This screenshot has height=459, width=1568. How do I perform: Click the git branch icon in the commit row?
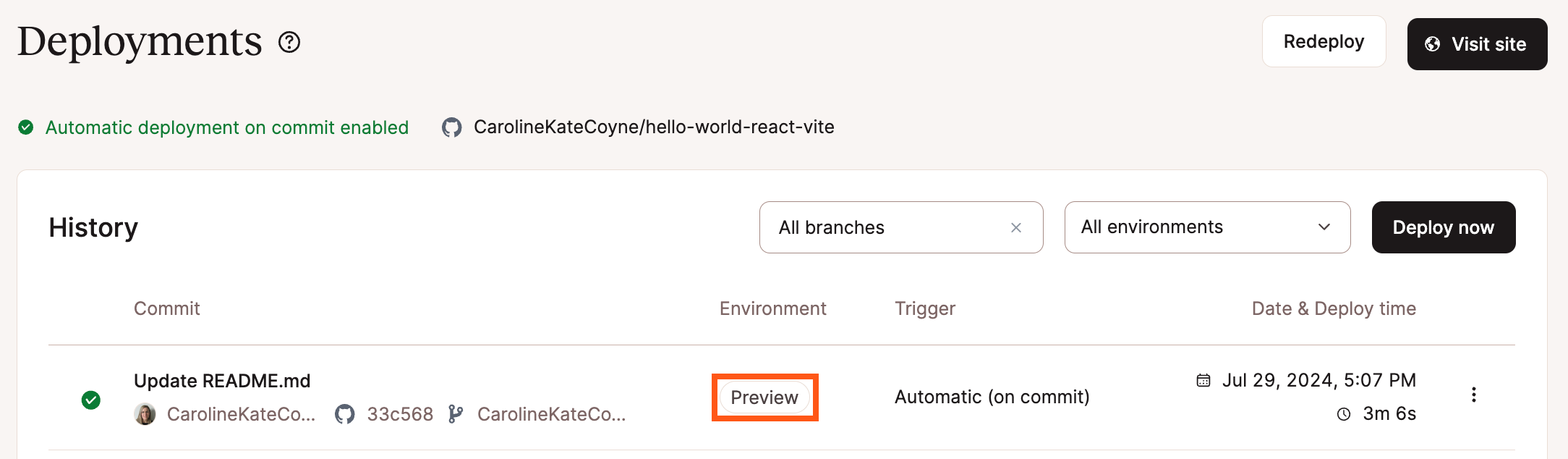coord(455,414)
